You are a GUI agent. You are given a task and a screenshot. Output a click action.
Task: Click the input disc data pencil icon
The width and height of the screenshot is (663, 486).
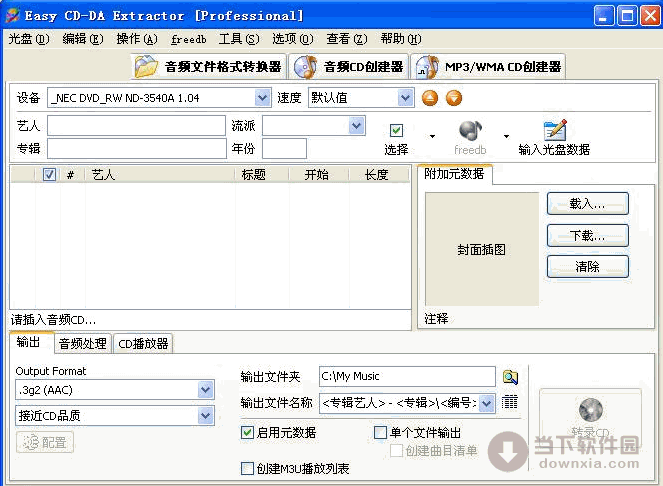pos(555,130)
